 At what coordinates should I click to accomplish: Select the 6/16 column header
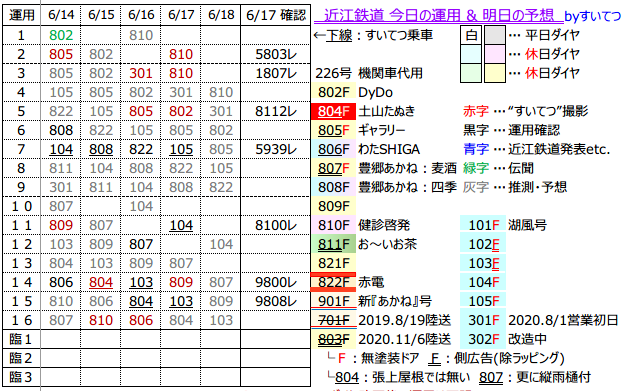(x=141, y=15)
